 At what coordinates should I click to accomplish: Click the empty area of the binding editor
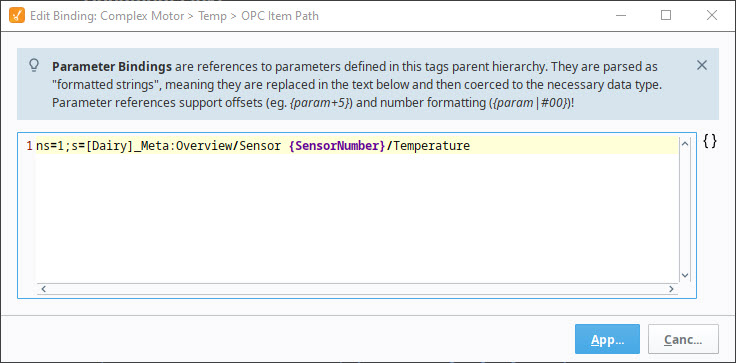click(357, 218)
